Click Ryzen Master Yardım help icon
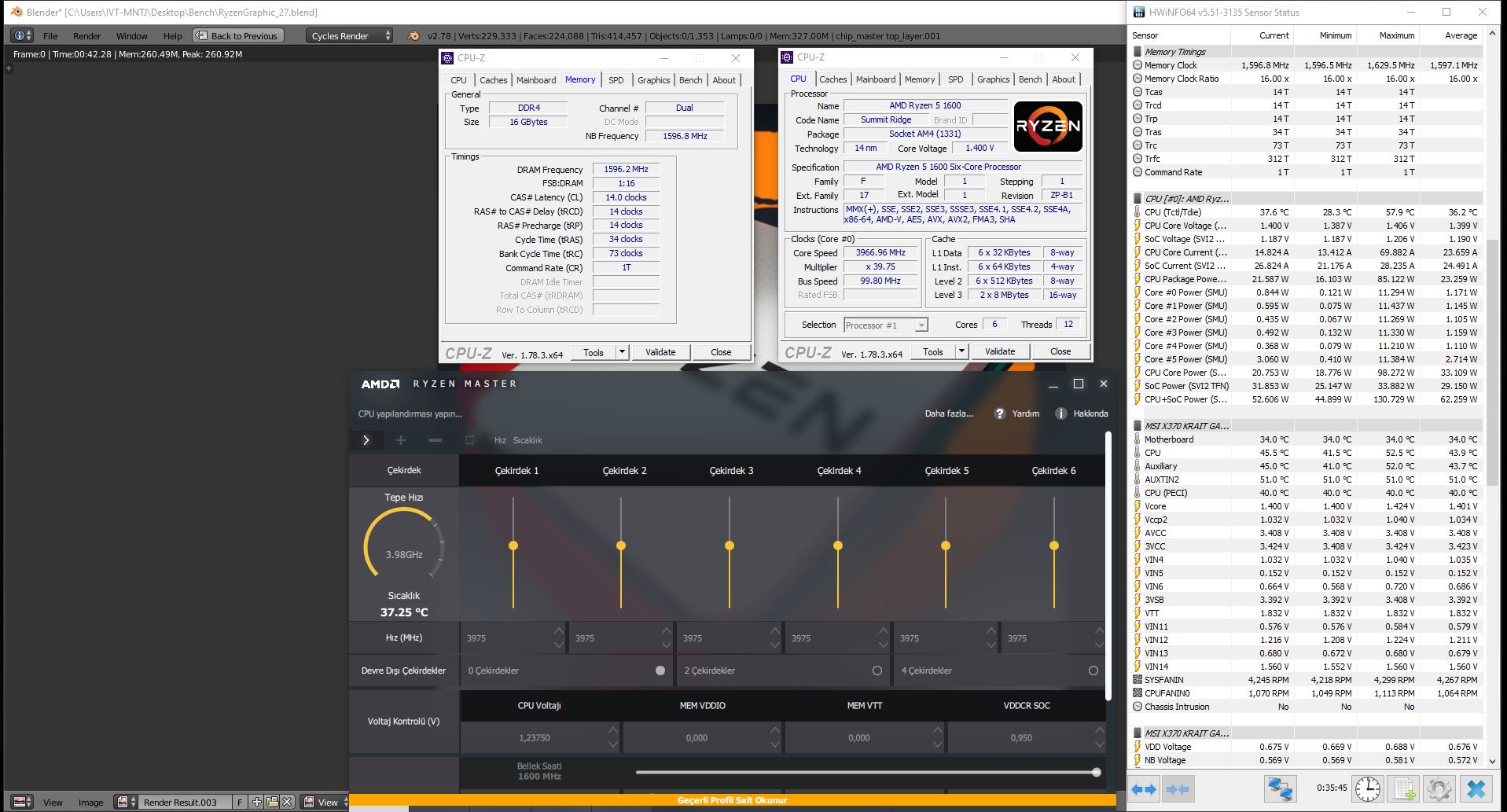Screen dimensions: 1507x812 (x=1000, y=413)
